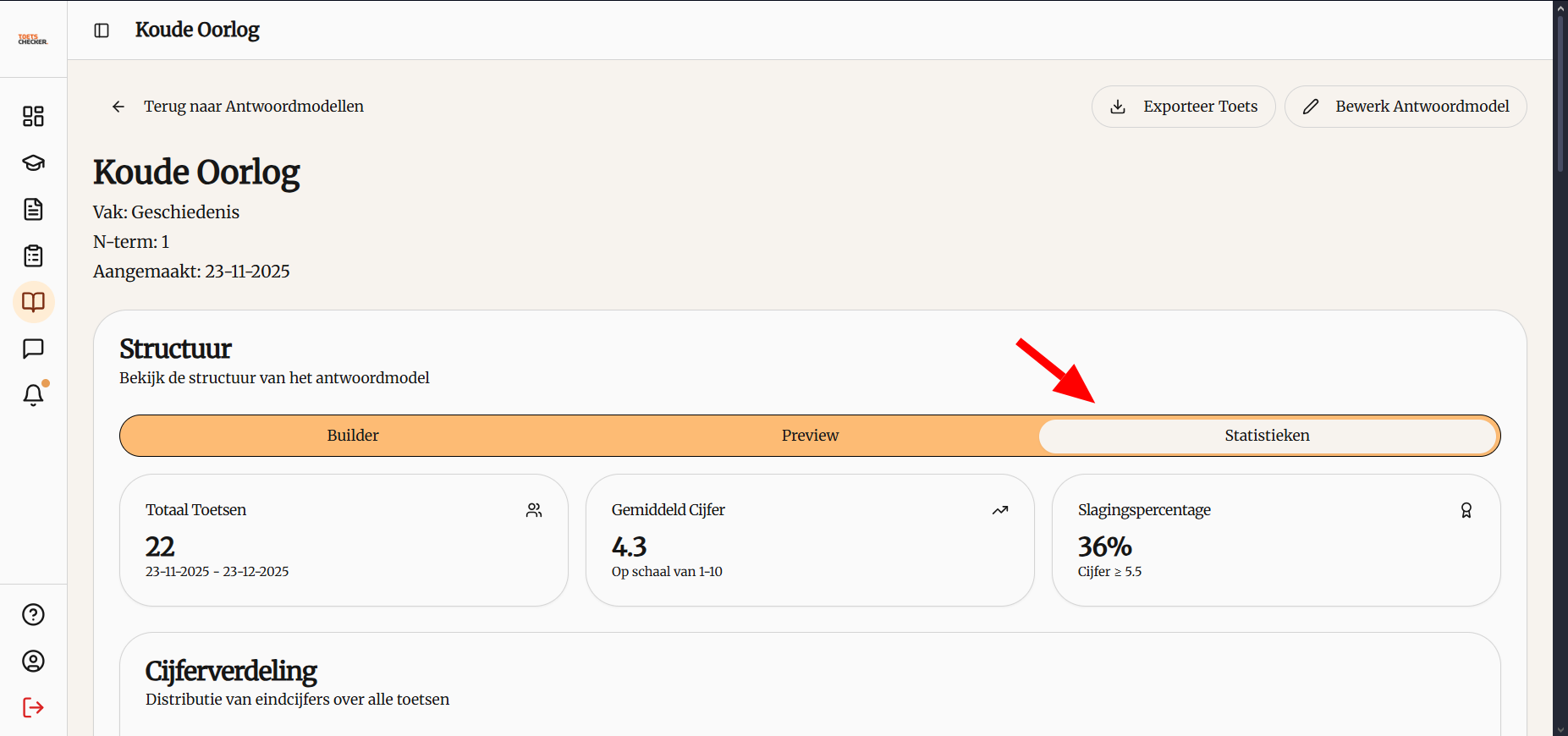This screenshot has height=736, width=1568.
Task: Select the Statistieken tab
Action: tap(1268, 436)
